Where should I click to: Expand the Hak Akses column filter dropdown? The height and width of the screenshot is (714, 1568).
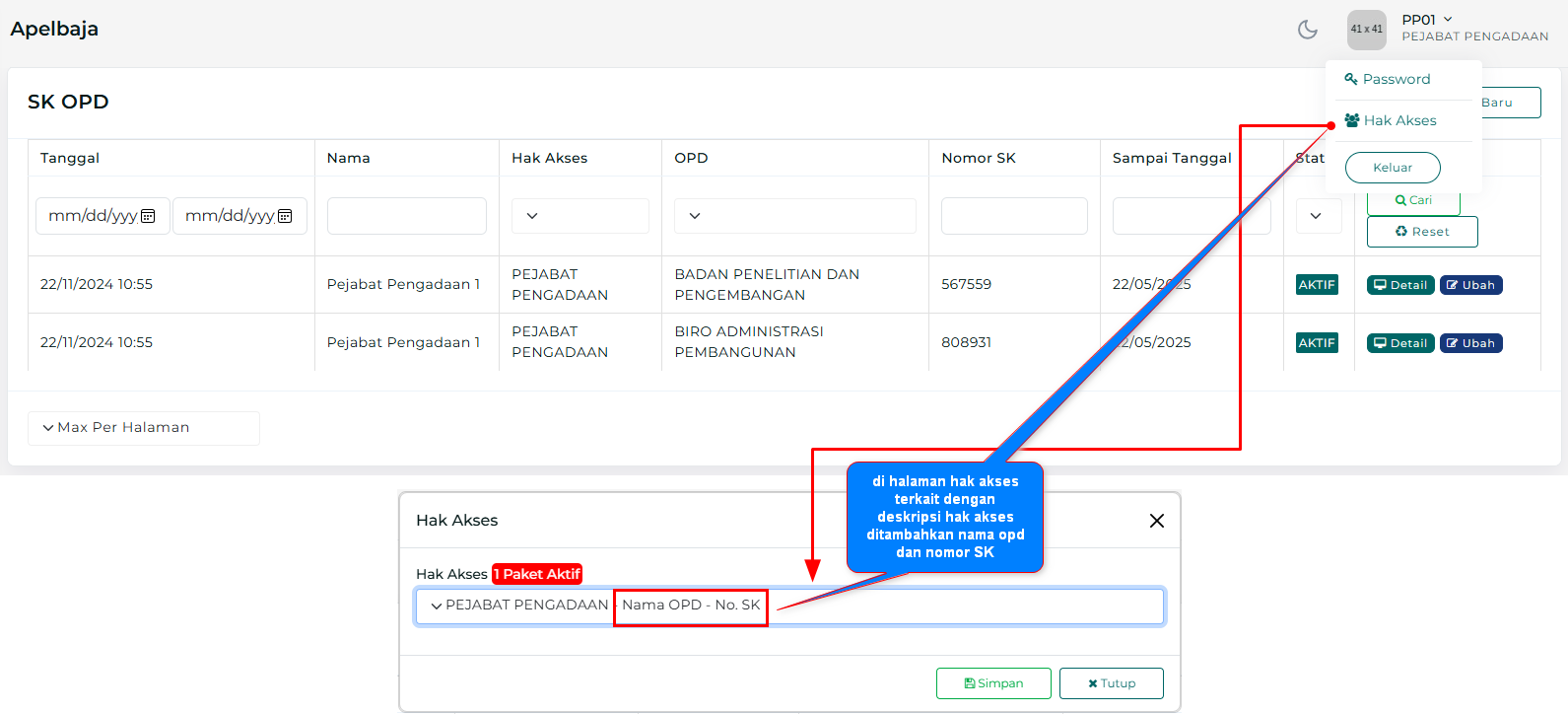tap(579, 216)
